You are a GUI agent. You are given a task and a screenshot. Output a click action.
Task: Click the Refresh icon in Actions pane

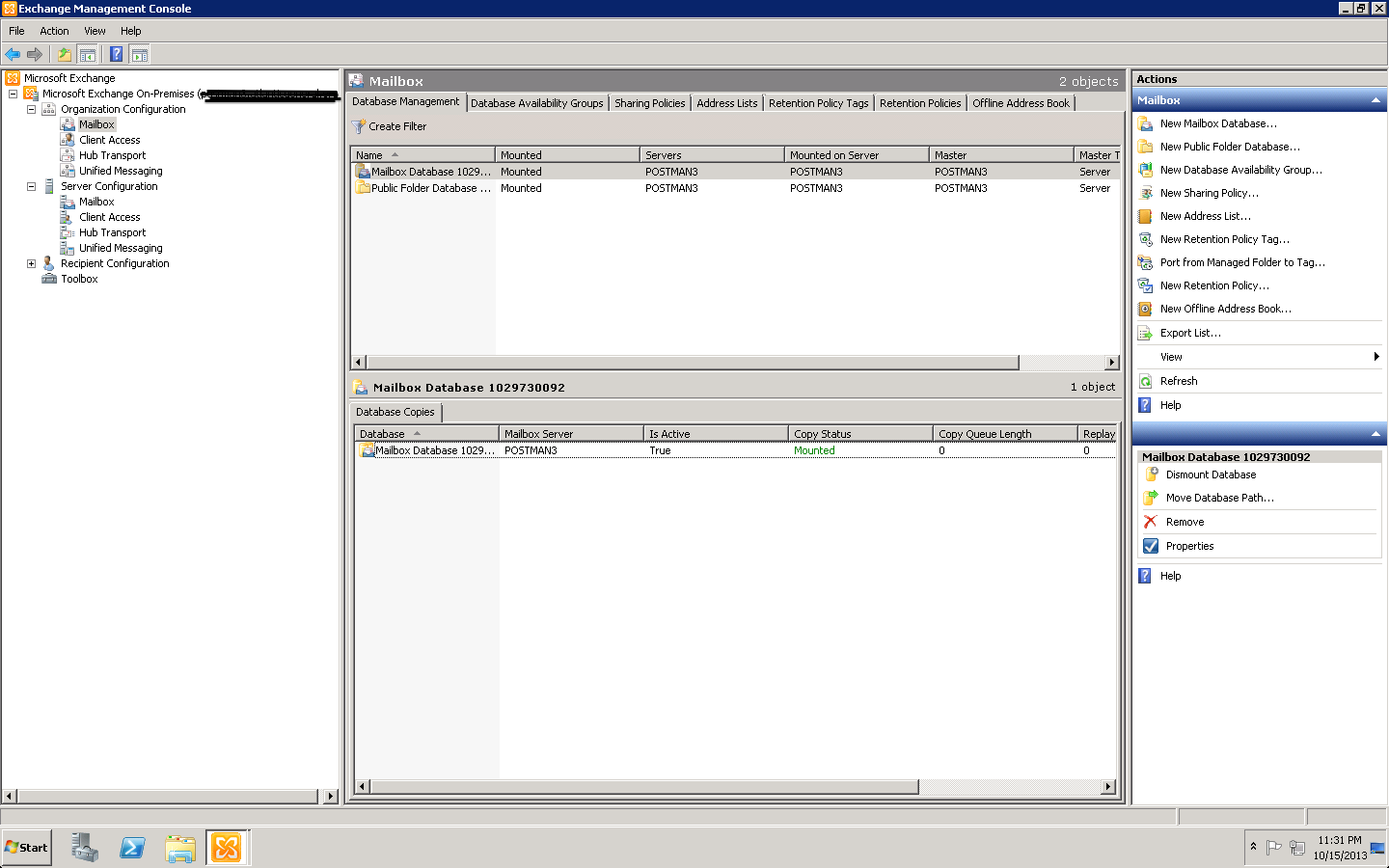(1145, 381)
